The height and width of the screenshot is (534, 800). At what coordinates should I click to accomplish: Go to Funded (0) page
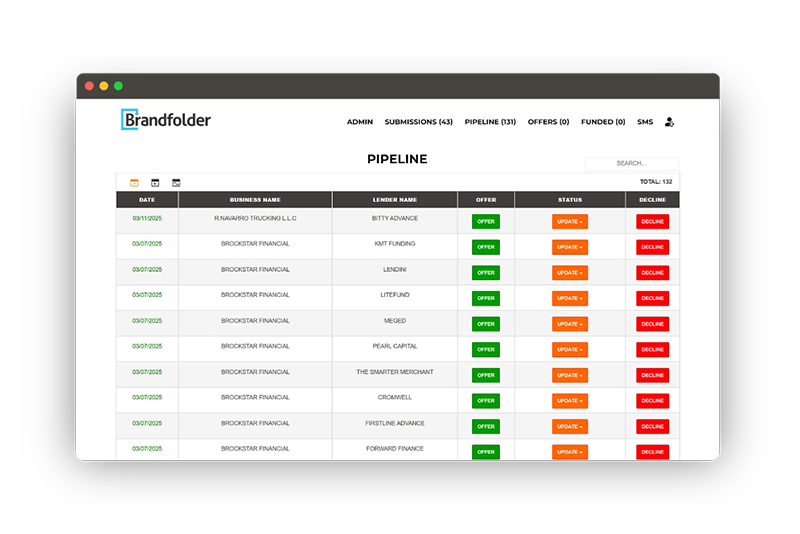(603, 122)
